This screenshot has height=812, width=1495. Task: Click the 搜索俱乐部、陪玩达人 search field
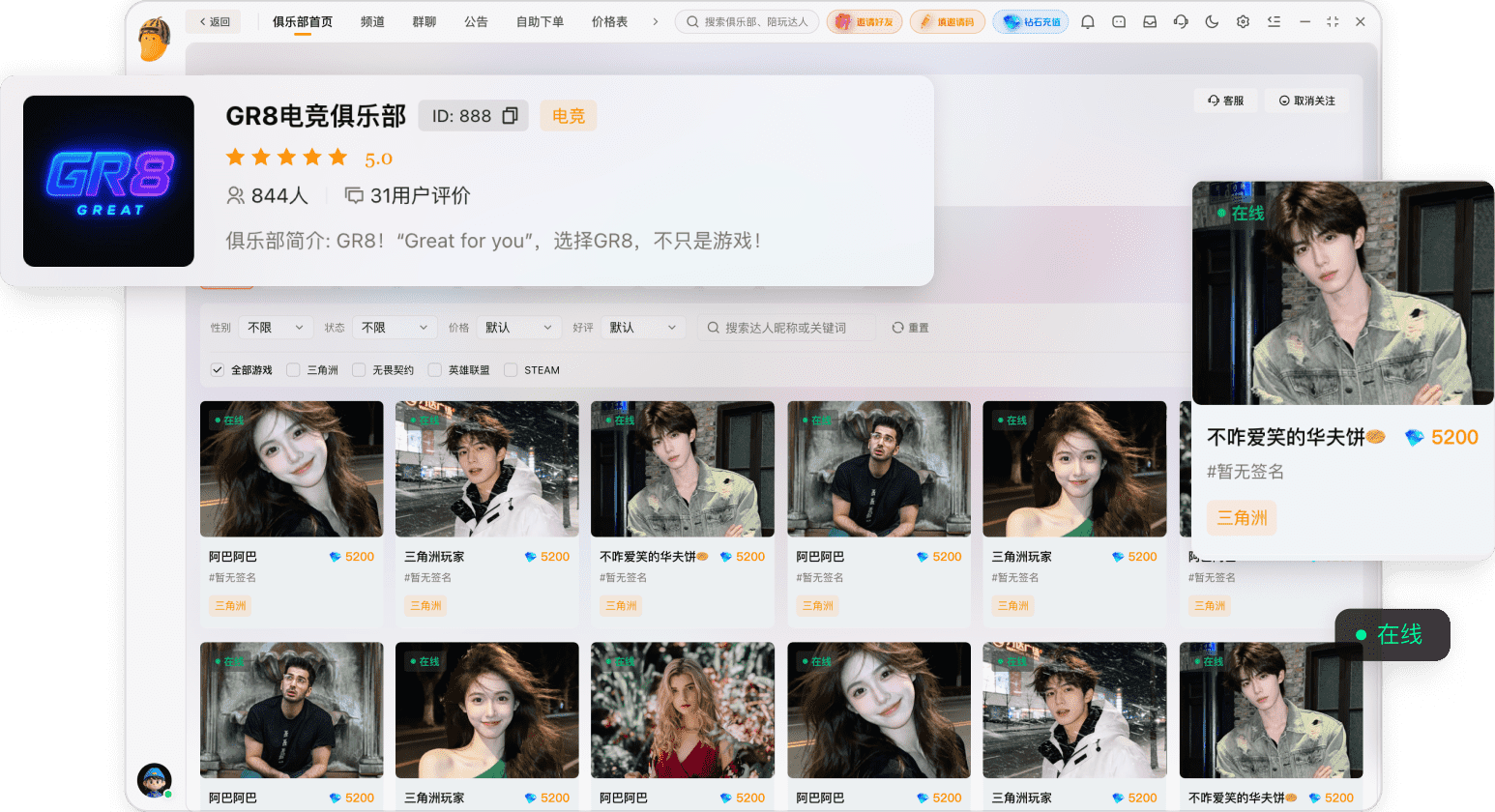point(747,21)
